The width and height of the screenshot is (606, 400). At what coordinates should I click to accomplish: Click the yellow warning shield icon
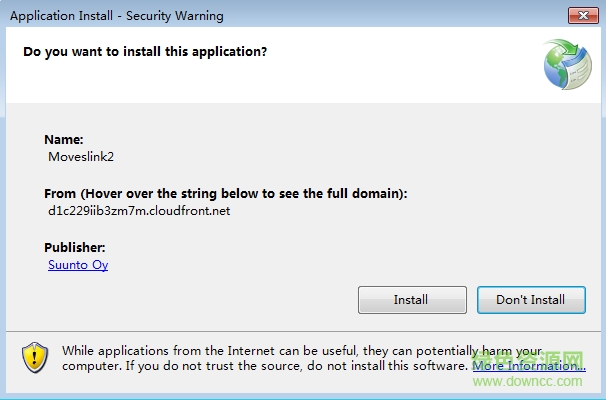(36, 357)
